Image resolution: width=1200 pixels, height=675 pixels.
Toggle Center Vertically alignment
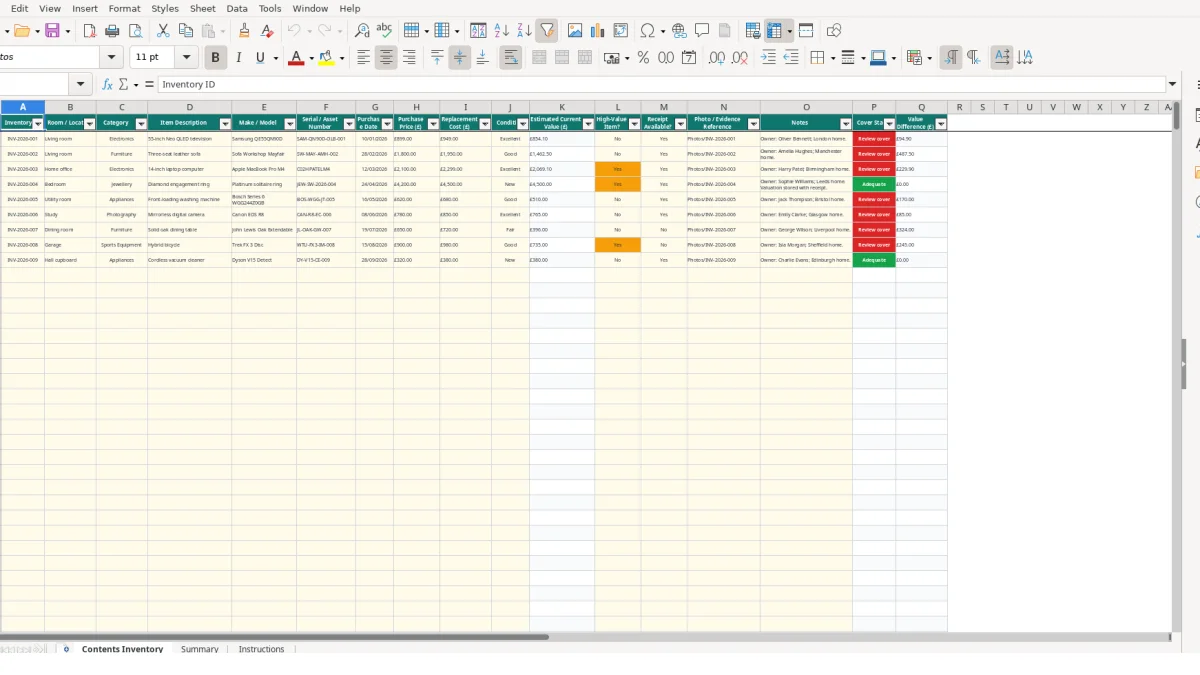[x=459, y=58]
